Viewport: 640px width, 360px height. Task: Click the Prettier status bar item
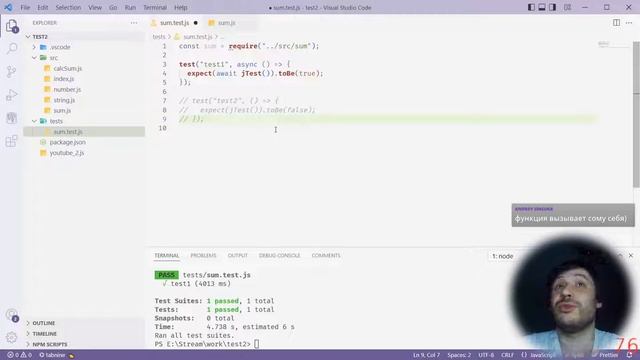click(x=605, y=355)
